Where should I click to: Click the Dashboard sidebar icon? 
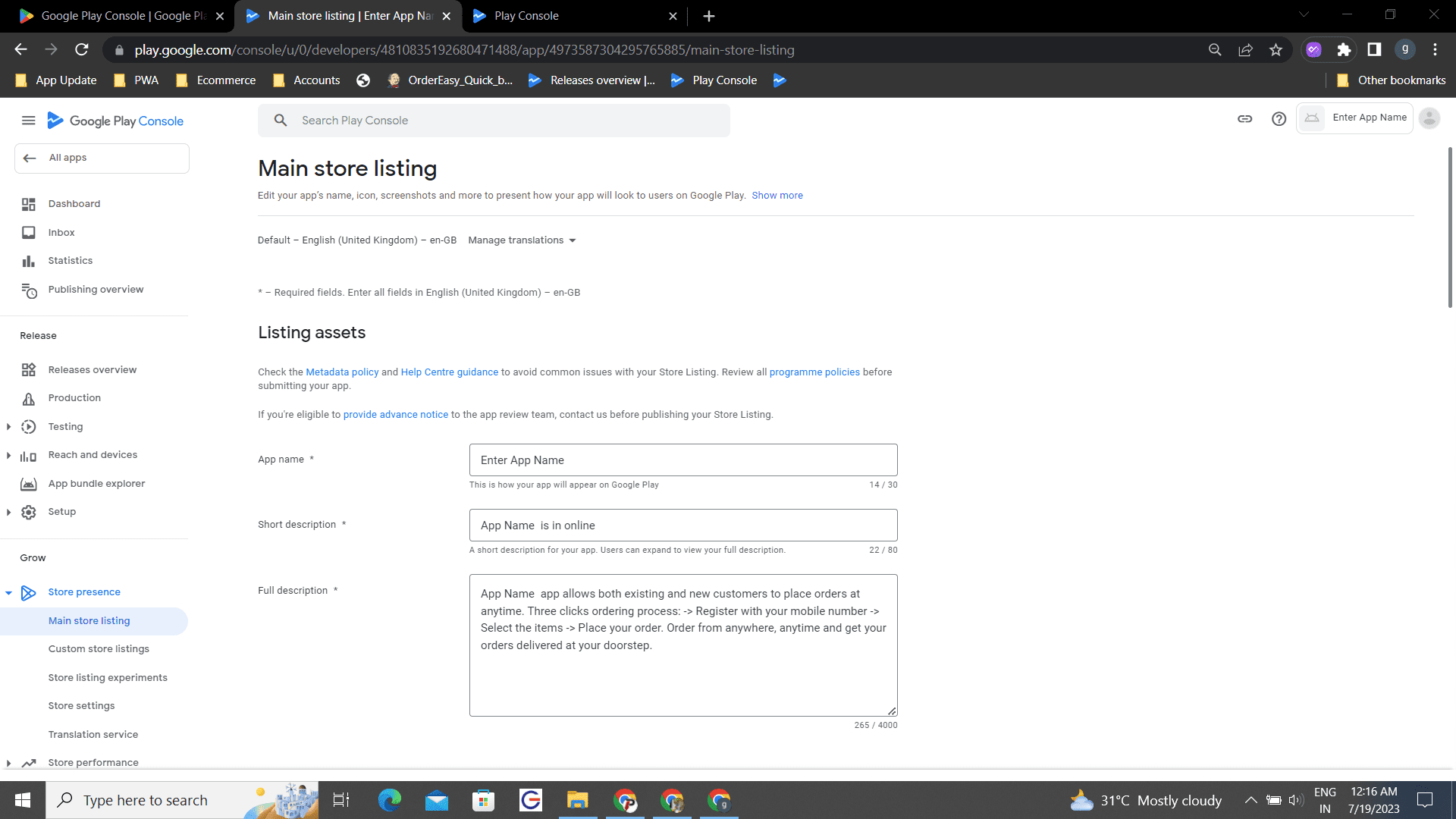pos(29,204)
